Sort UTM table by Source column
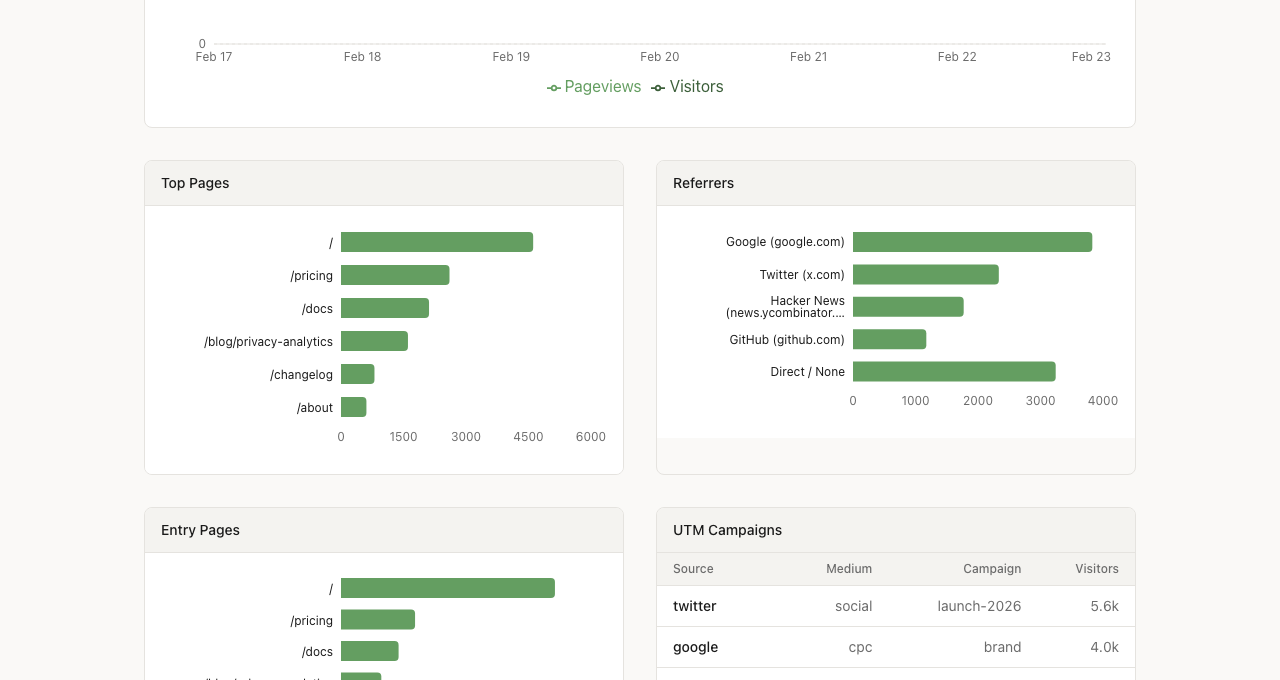This screenshot has width=1280, height=680. [x=693, y=569]
